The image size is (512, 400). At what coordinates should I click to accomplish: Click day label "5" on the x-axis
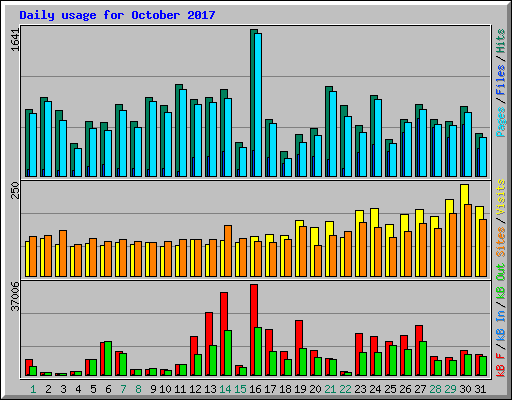(93, 389)
